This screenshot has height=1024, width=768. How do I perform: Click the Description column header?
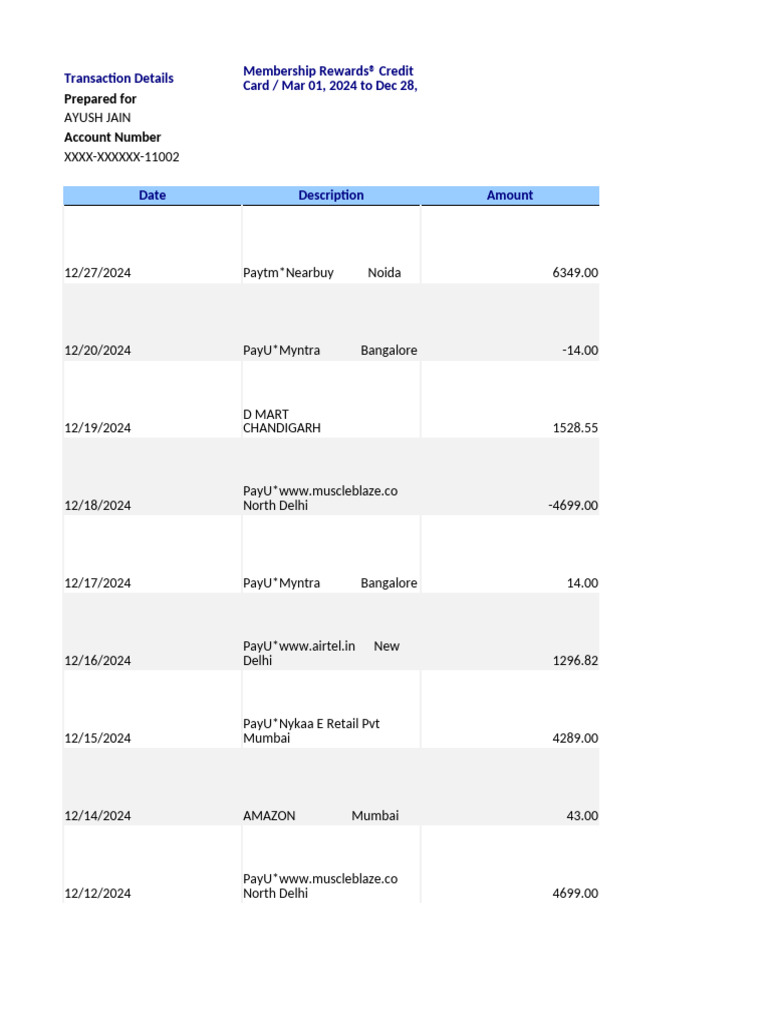click(331, 196)
